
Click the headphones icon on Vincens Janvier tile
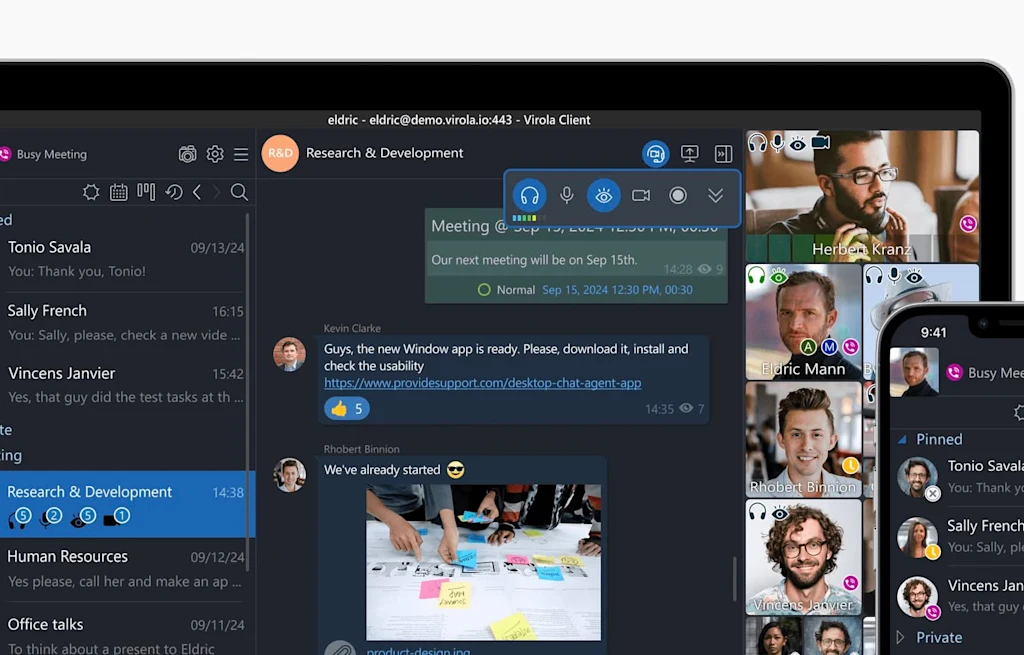pos(758,511)
